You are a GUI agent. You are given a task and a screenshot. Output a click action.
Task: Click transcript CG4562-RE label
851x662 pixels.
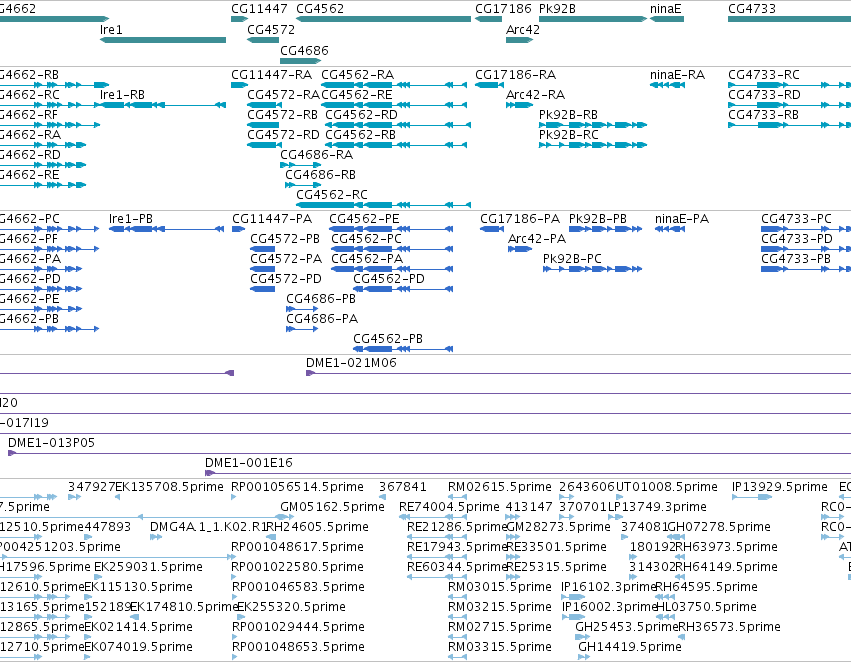[x=357, y=95]
